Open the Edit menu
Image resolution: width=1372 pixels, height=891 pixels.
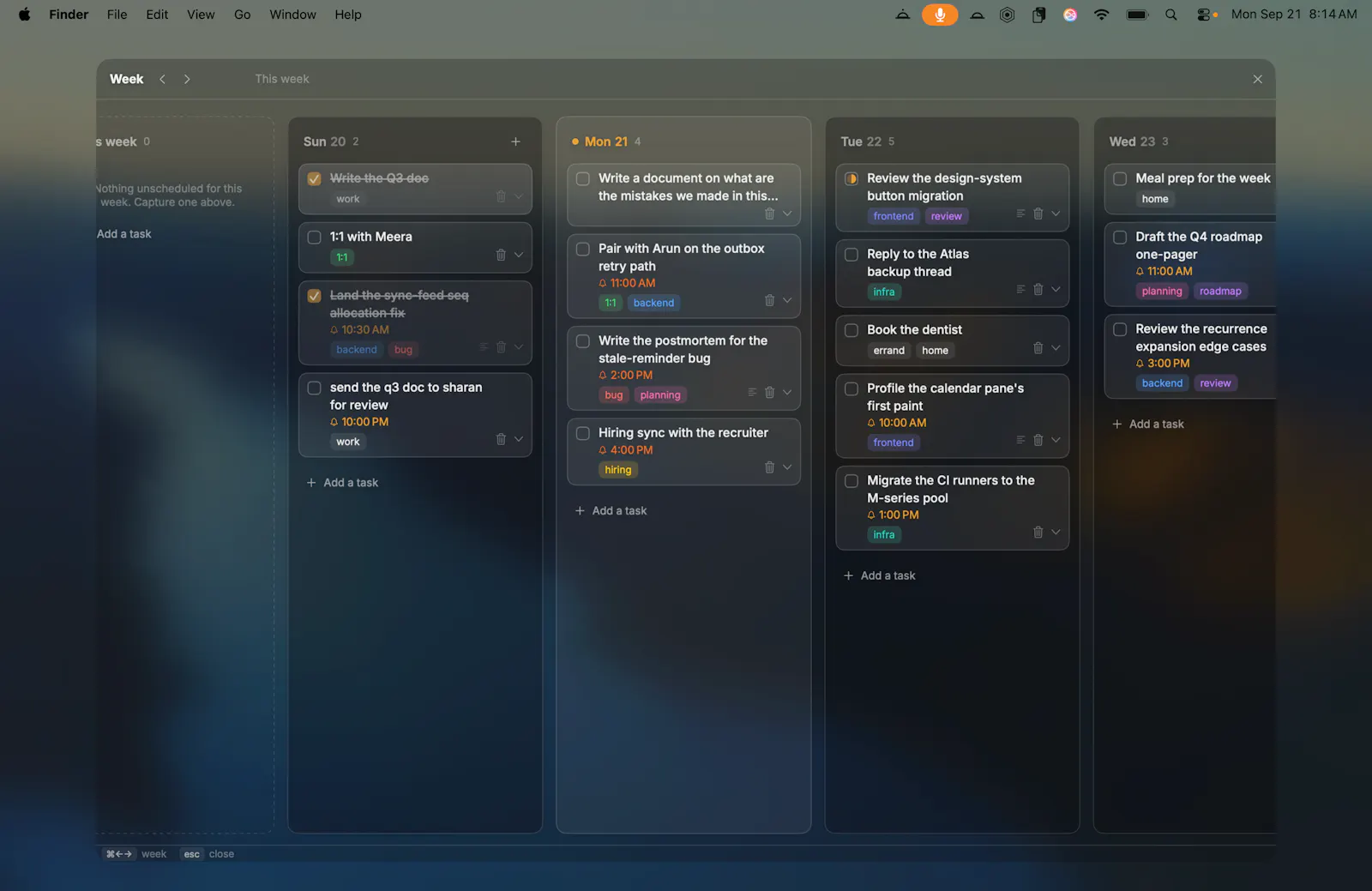[157, 15]
